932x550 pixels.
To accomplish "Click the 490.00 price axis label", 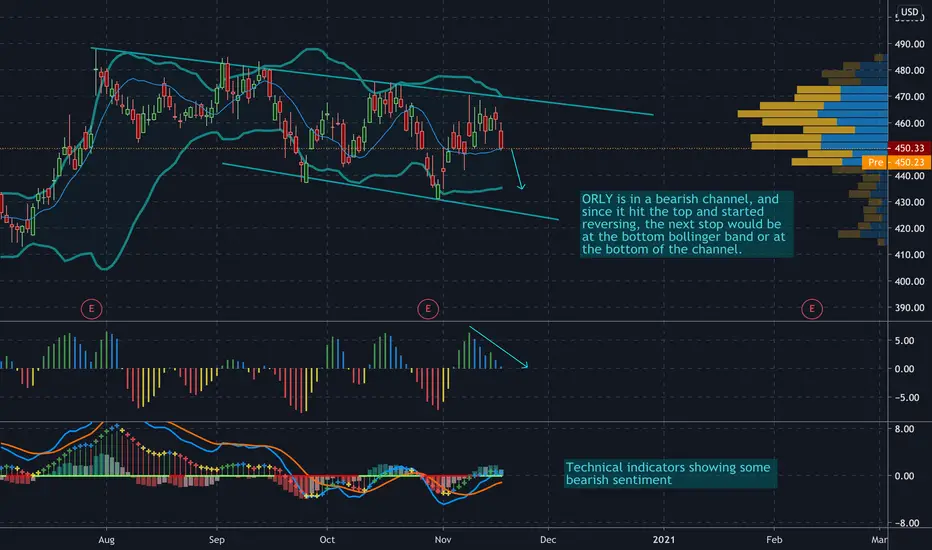I will (x=909, y=44).
